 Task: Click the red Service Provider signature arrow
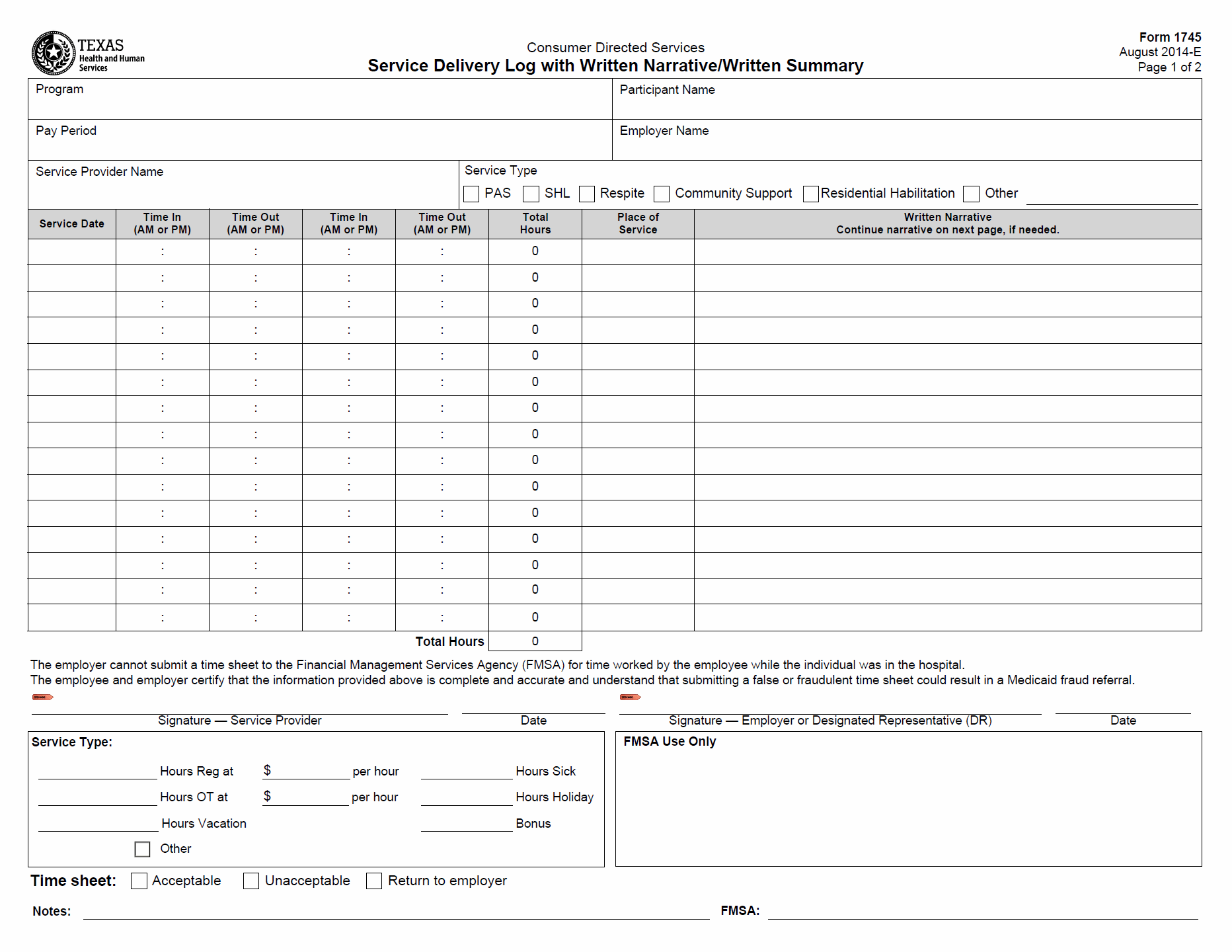(x=42, y=697)
